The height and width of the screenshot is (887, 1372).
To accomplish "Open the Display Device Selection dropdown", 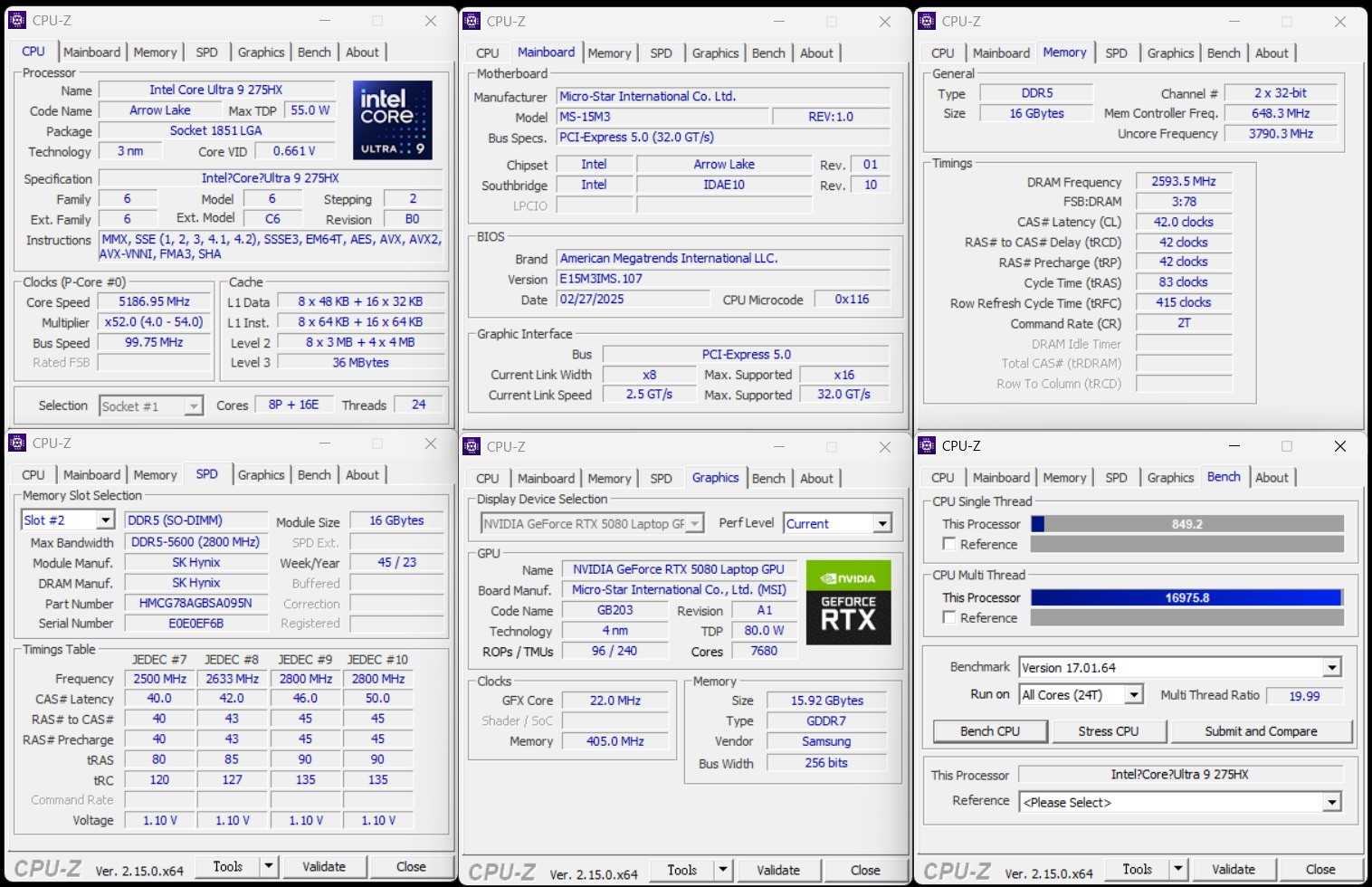I will [x=695, y=524].
